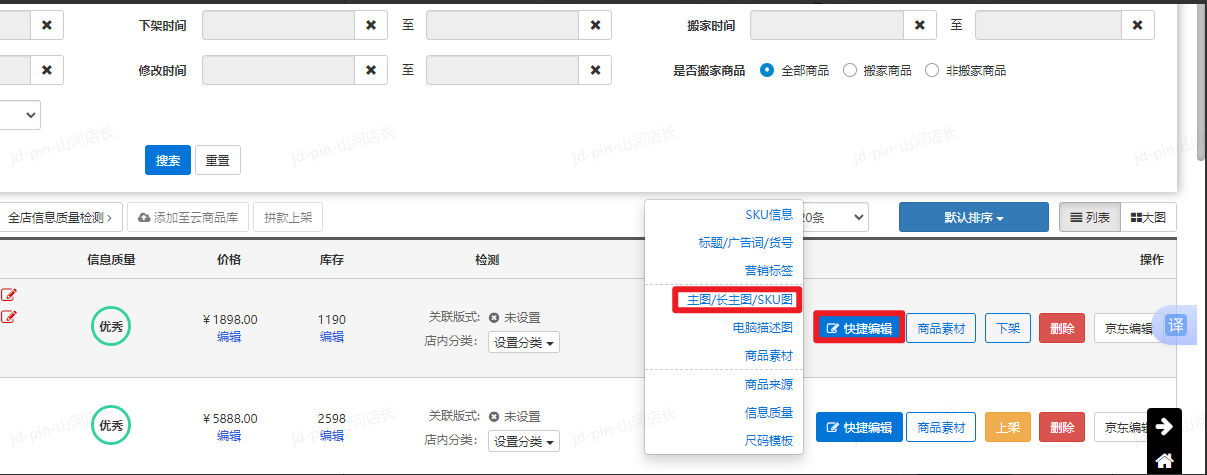Select the 非搬家商品 radio option
The width and height of the screenshot is (1207, 475).
(x=932, y=71)
